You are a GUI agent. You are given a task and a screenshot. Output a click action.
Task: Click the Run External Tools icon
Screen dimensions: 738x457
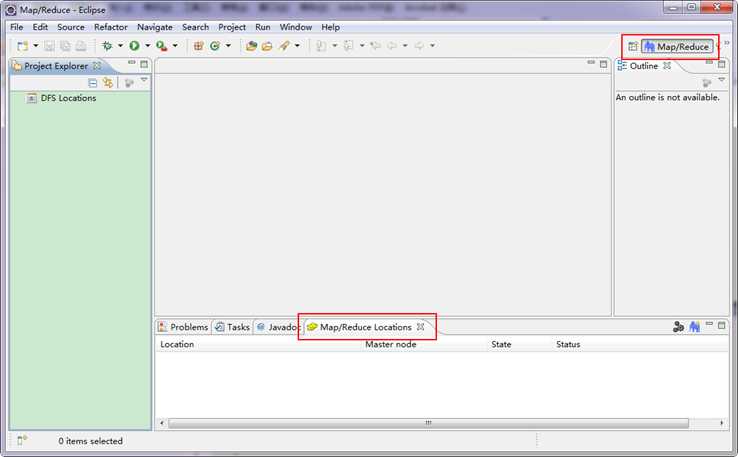(162, 46)
